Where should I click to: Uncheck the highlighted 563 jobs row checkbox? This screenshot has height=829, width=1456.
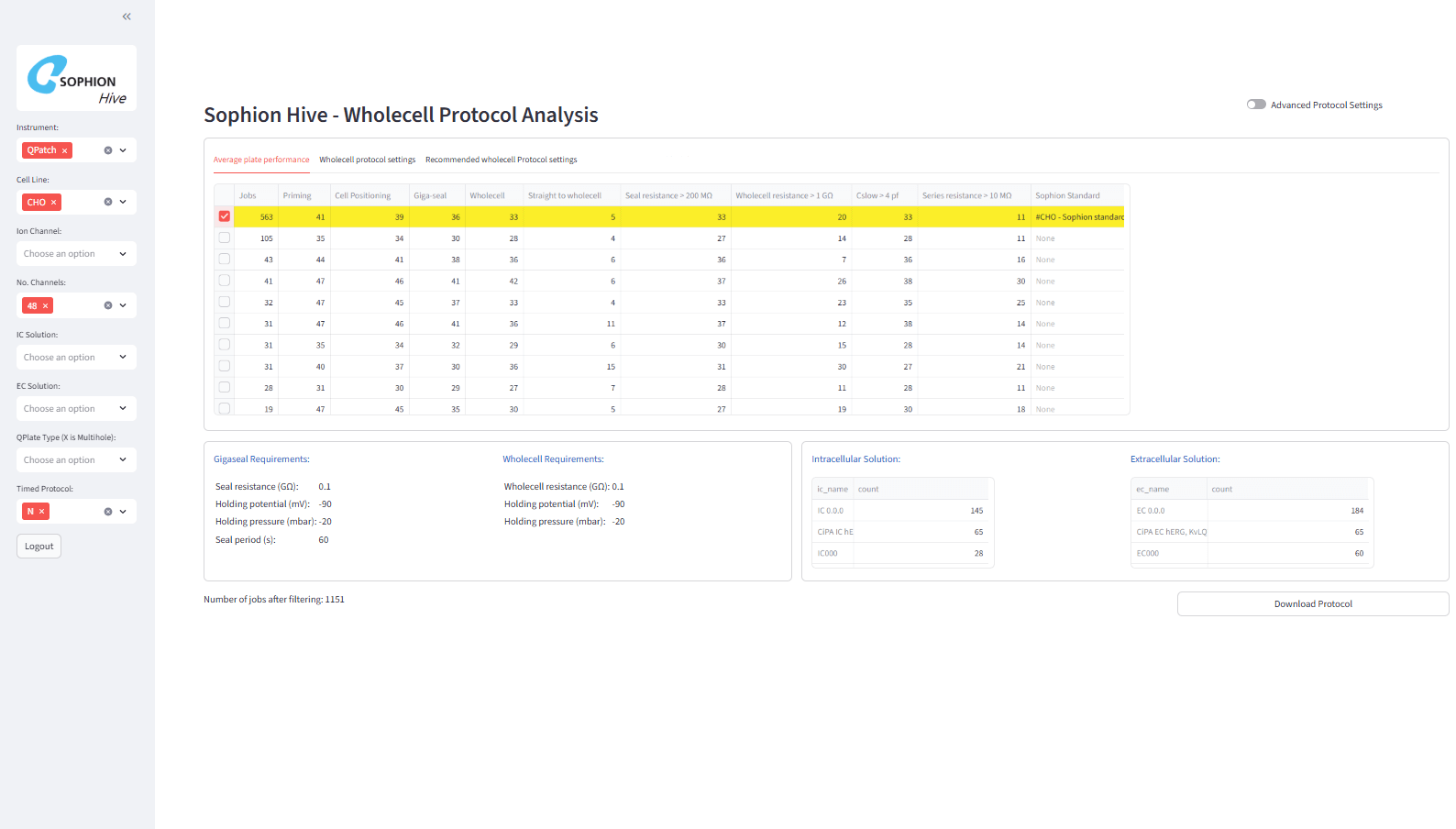225,216
